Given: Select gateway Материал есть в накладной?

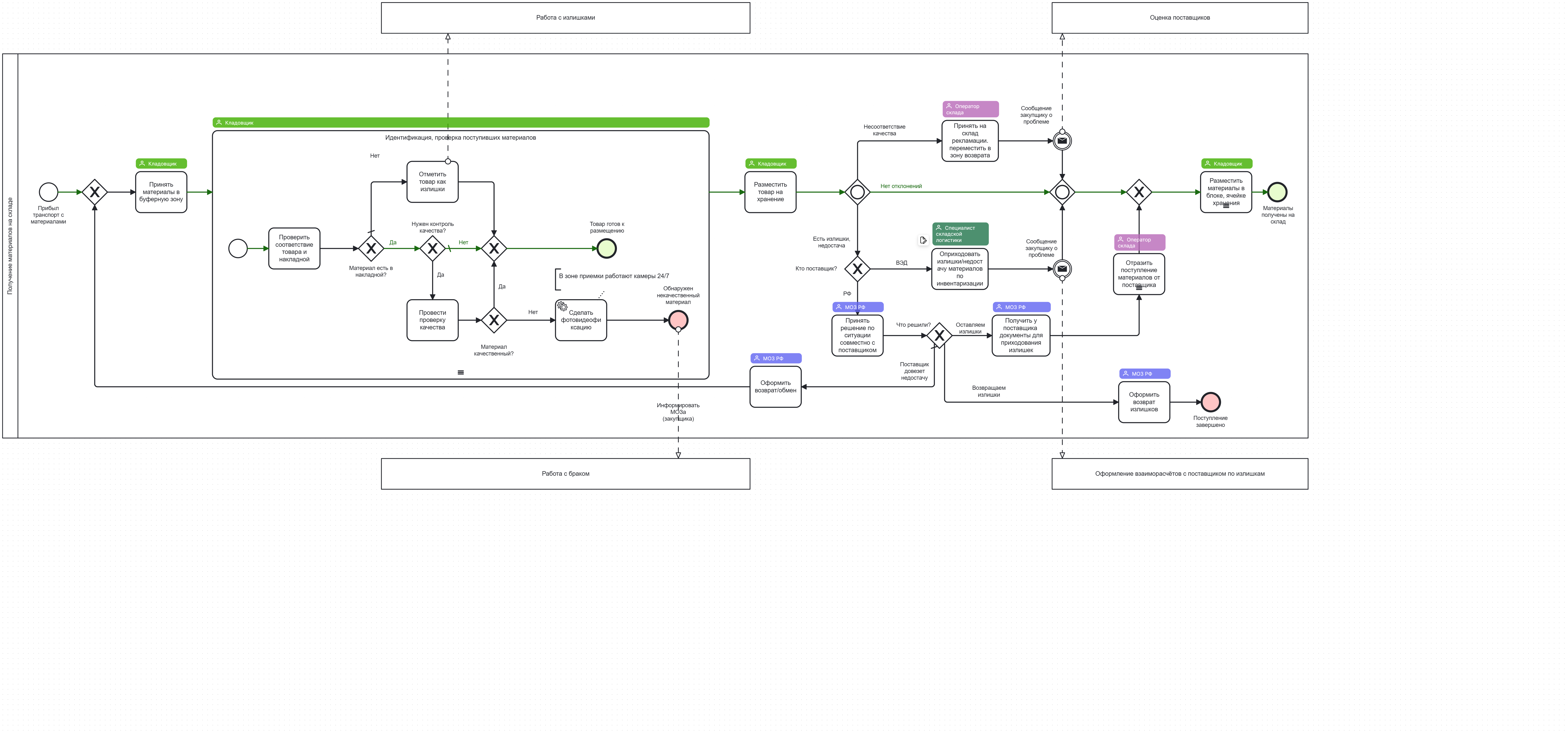Looking at the screenshot, I should pyautogui.click(x=371, y=249).
